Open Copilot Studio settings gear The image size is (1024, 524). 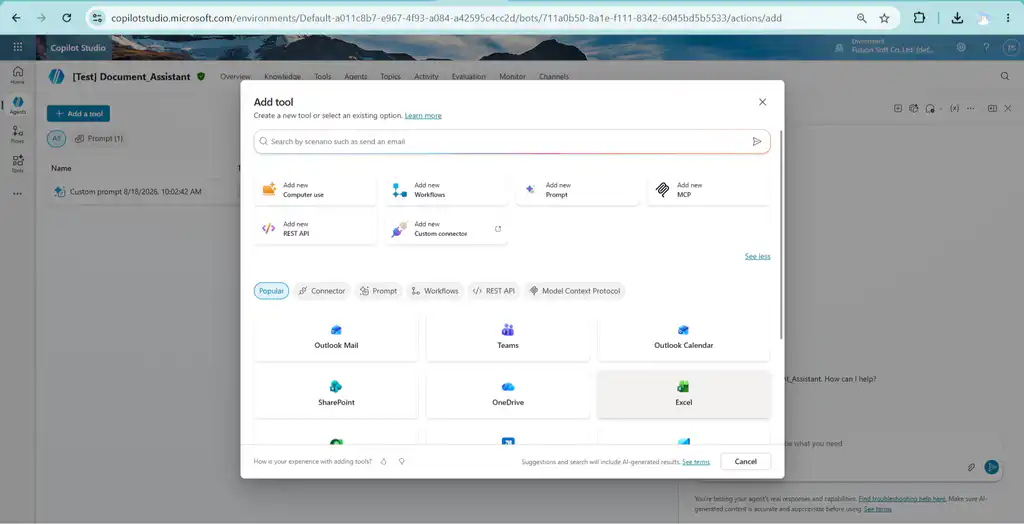tap(961, 47)
